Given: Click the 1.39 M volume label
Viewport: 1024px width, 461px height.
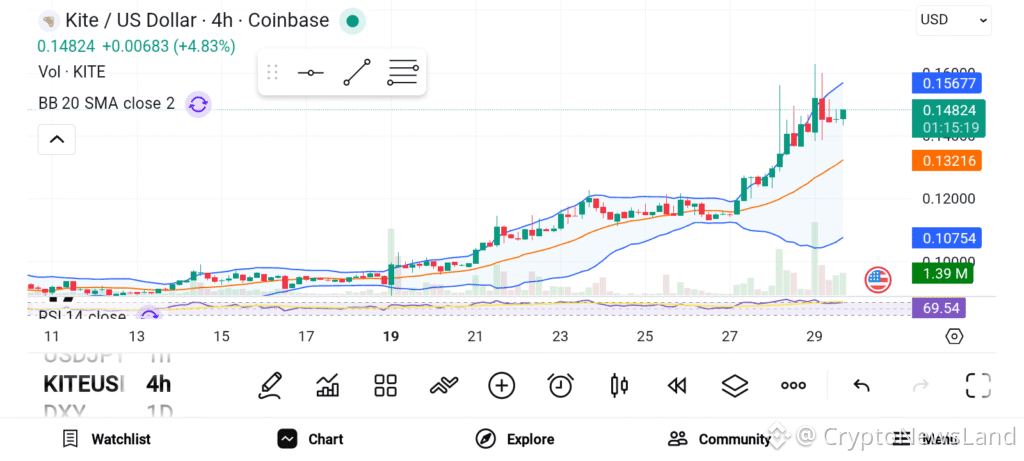Looking at the screenshot, I should coord(942,274).
